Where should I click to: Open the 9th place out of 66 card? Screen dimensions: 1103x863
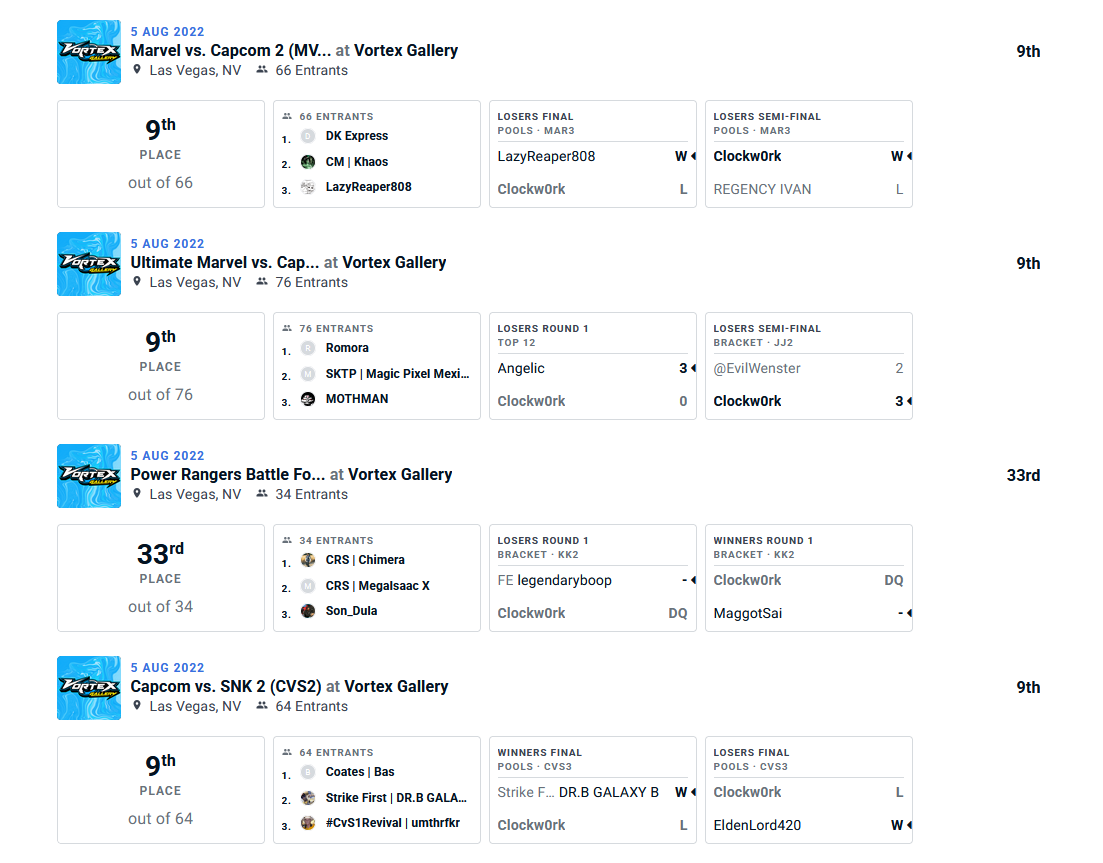pyautogui.click(x=161, y=154)
